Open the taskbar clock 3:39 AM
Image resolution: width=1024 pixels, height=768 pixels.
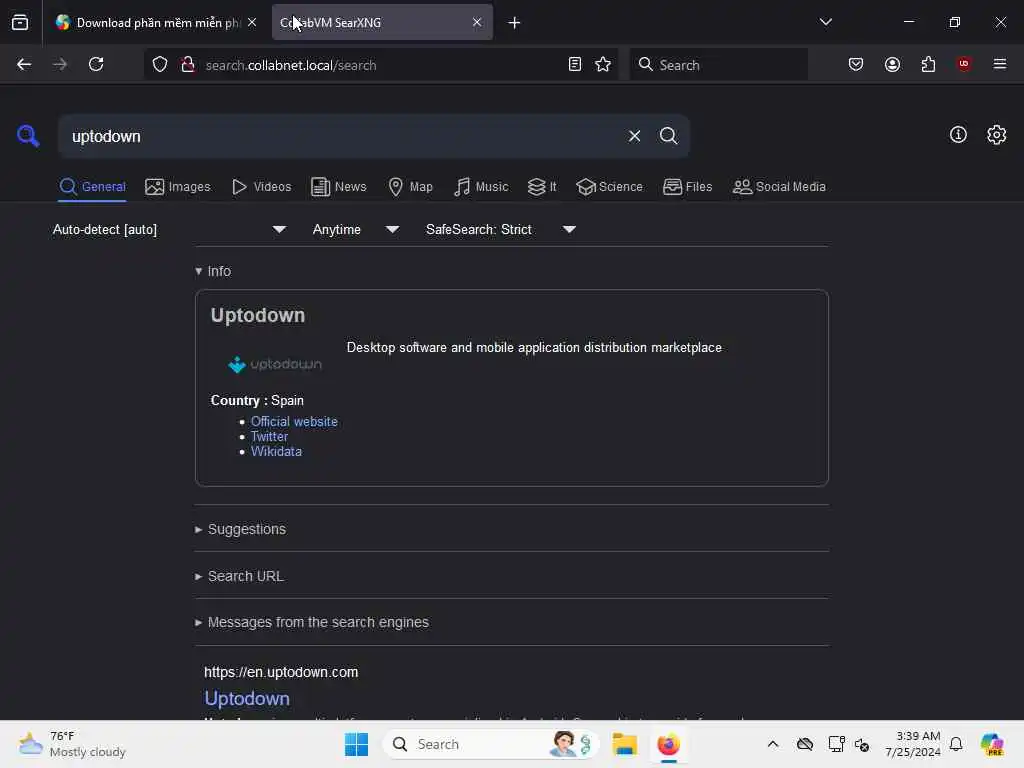[x=913, y=744]
